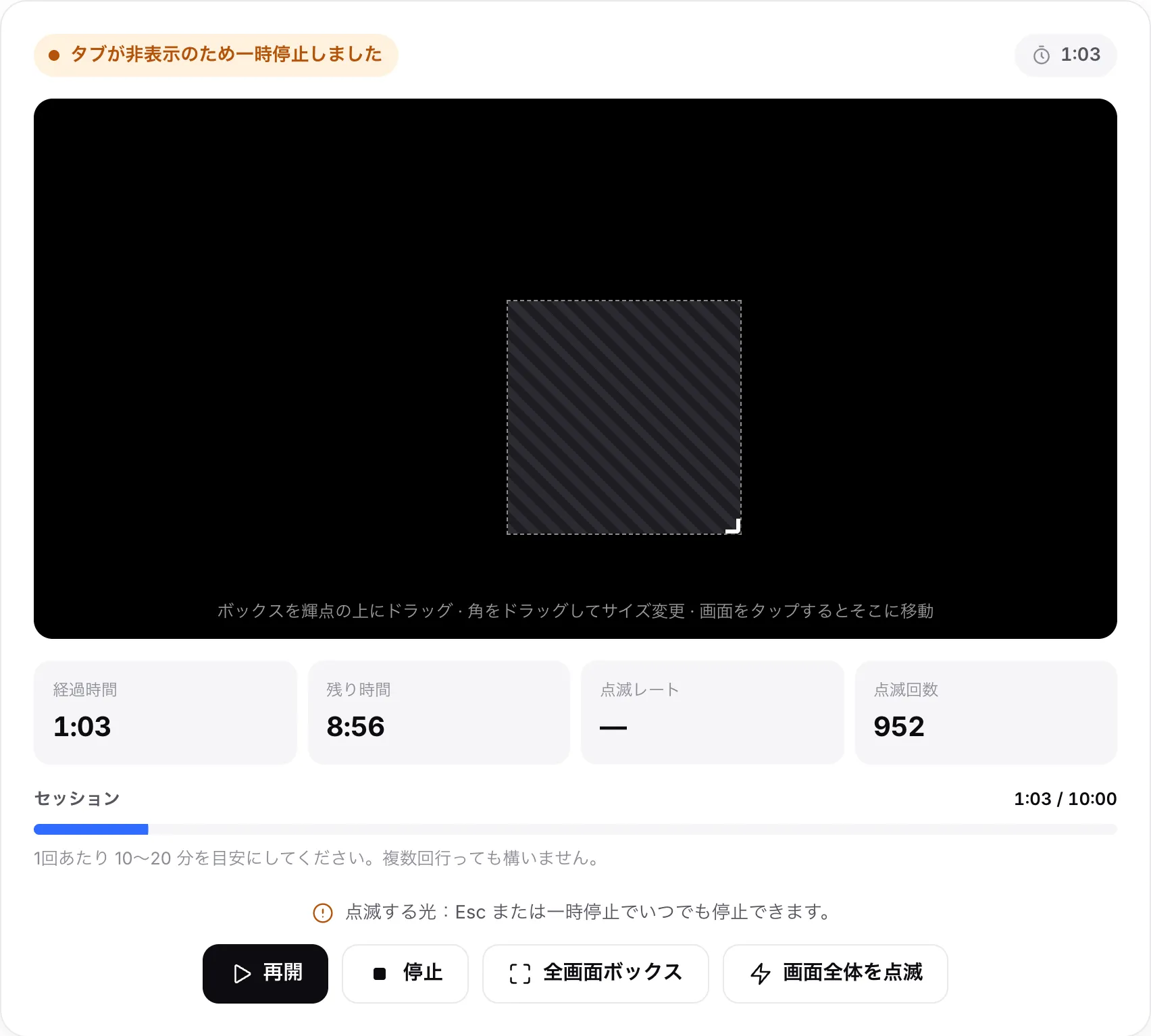Click the 1:03 / 10:00 session time text
The width and height of the screenshot is (1151, 1036).
(1065, 799)
